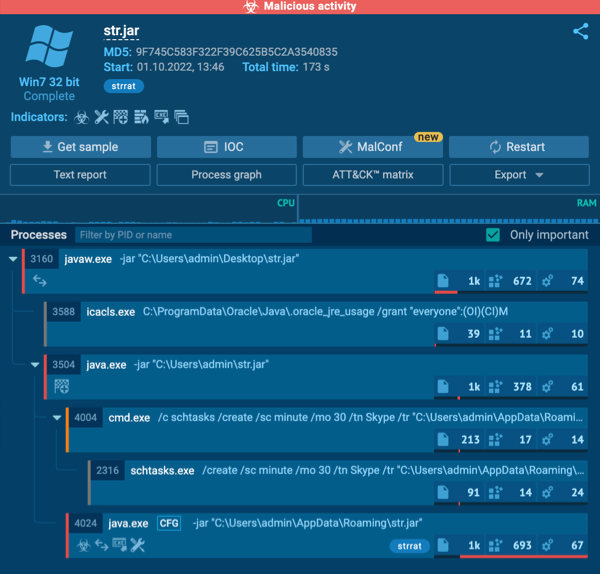Collapse the javaw.exe 3160 process tree
Viewport: 600px width, 574px height.
click(13, 259)
